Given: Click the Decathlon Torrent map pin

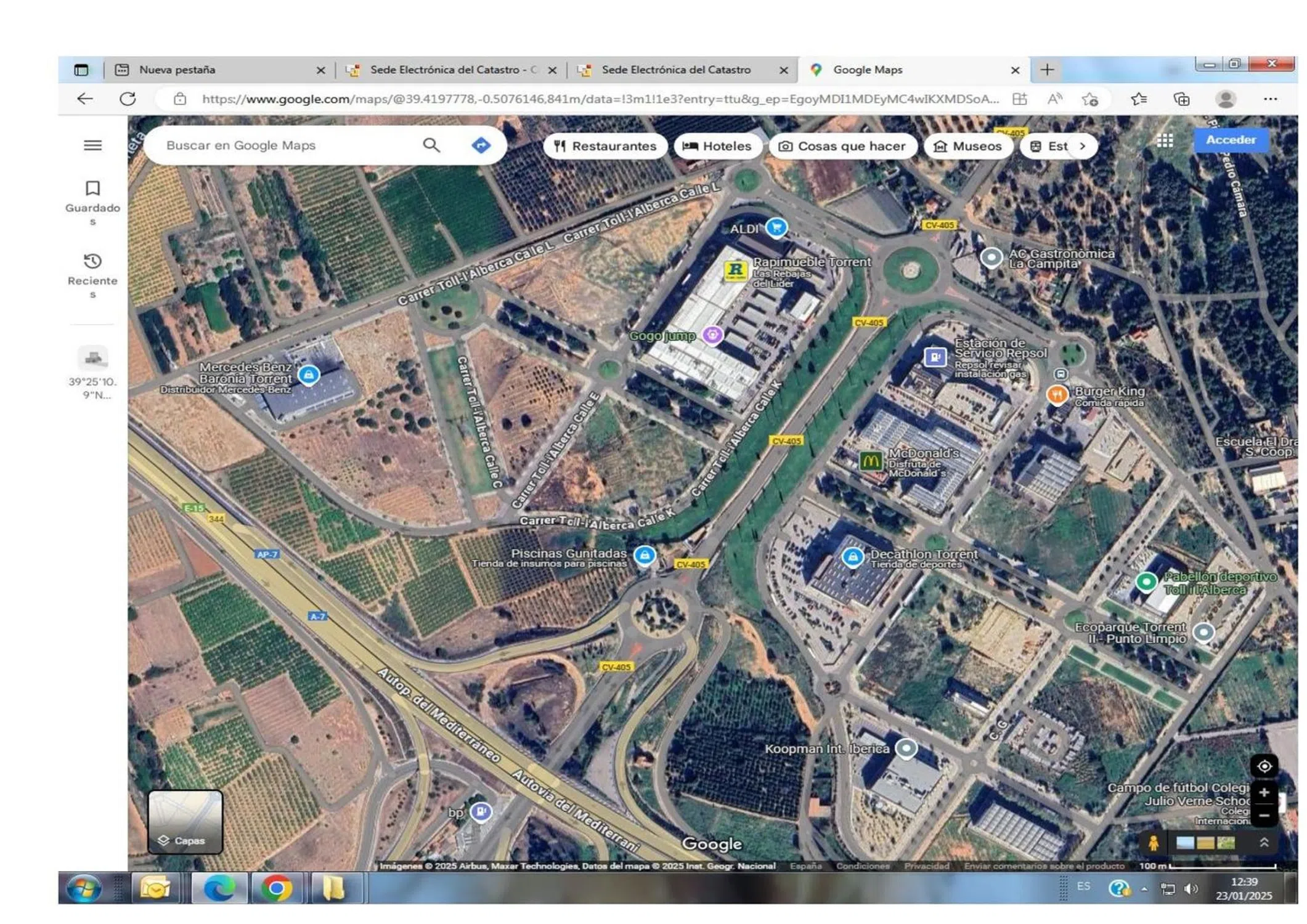Looking at the screenshot, I should pyautogui.click(x=852, y=557).
